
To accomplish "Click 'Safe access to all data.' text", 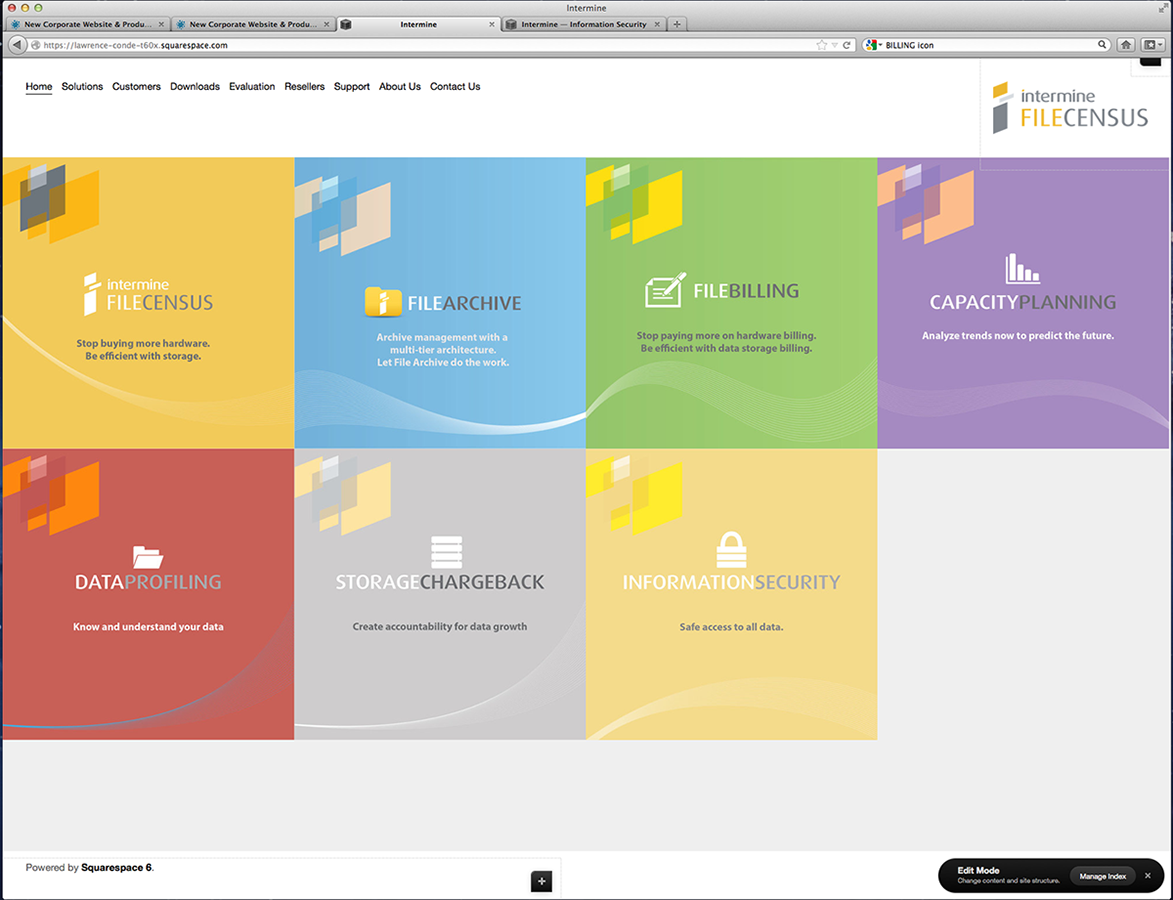I will pos(731,627).
